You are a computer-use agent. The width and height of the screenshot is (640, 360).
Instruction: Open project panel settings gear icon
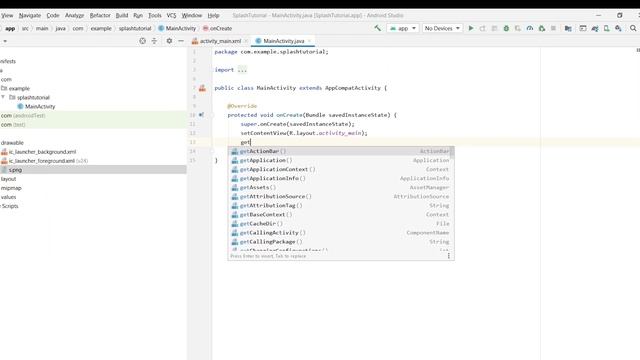tap(169, 41)
